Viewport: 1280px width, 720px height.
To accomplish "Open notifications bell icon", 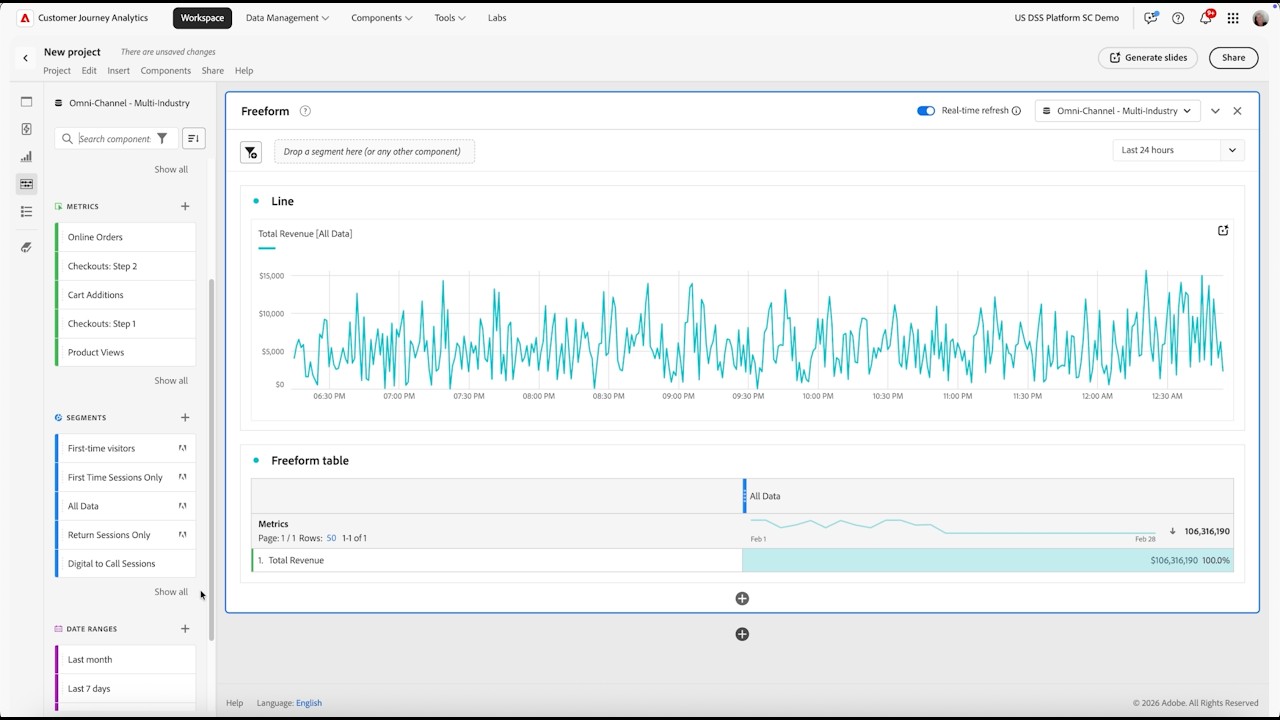I will (x=1206, y=18).
